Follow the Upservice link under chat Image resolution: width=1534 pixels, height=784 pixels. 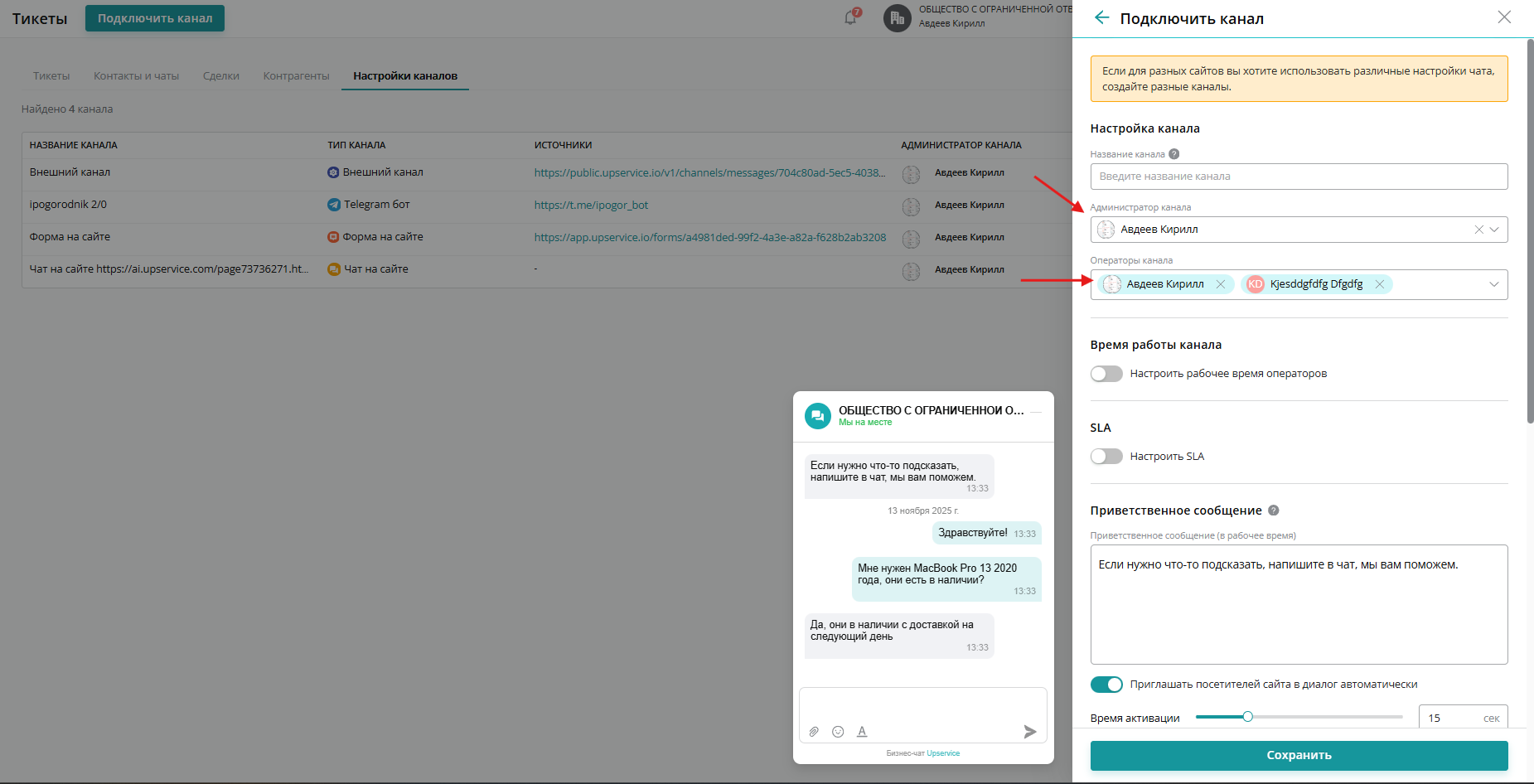(x=943, y=753)
